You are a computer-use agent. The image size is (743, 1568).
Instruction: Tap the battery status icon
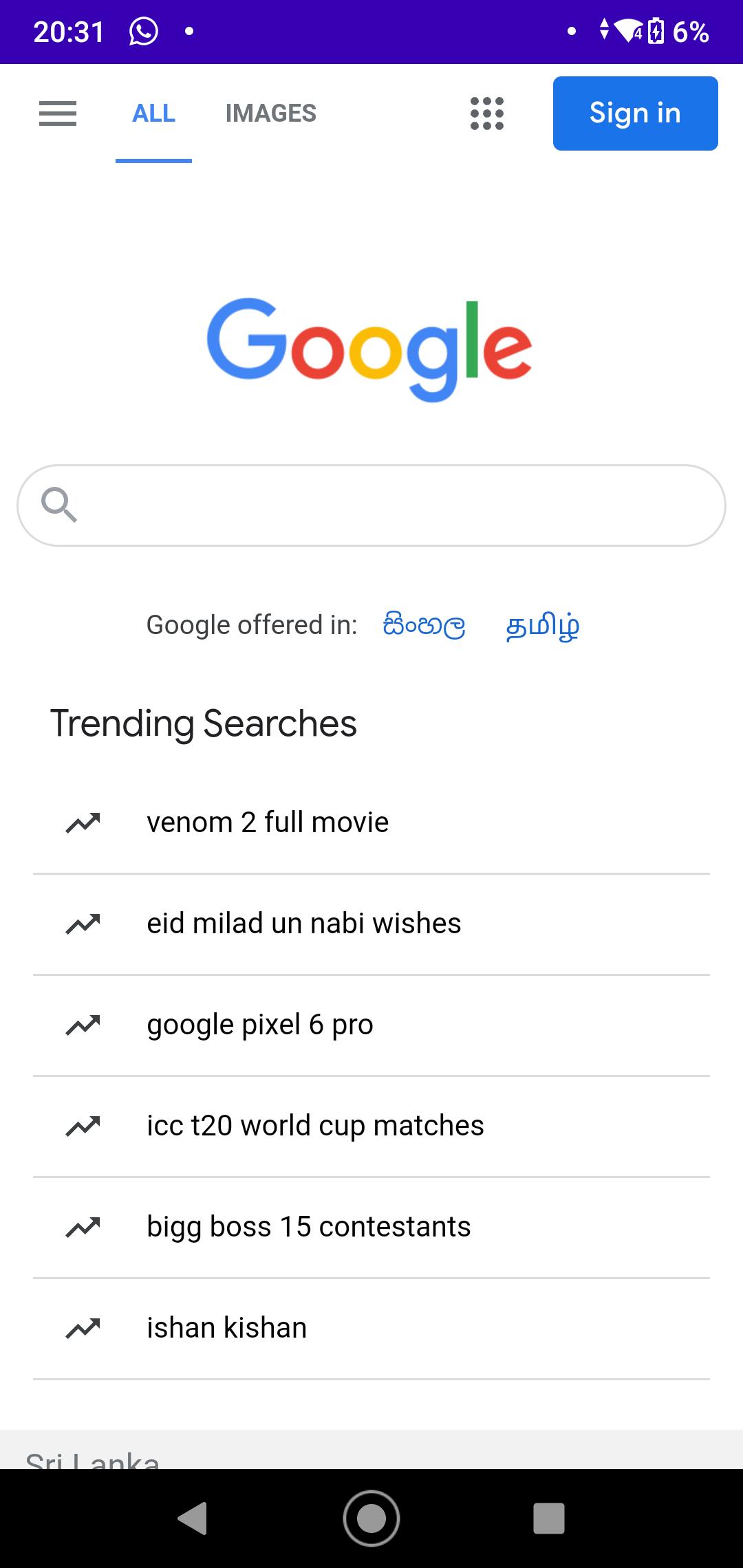[656, 32]
